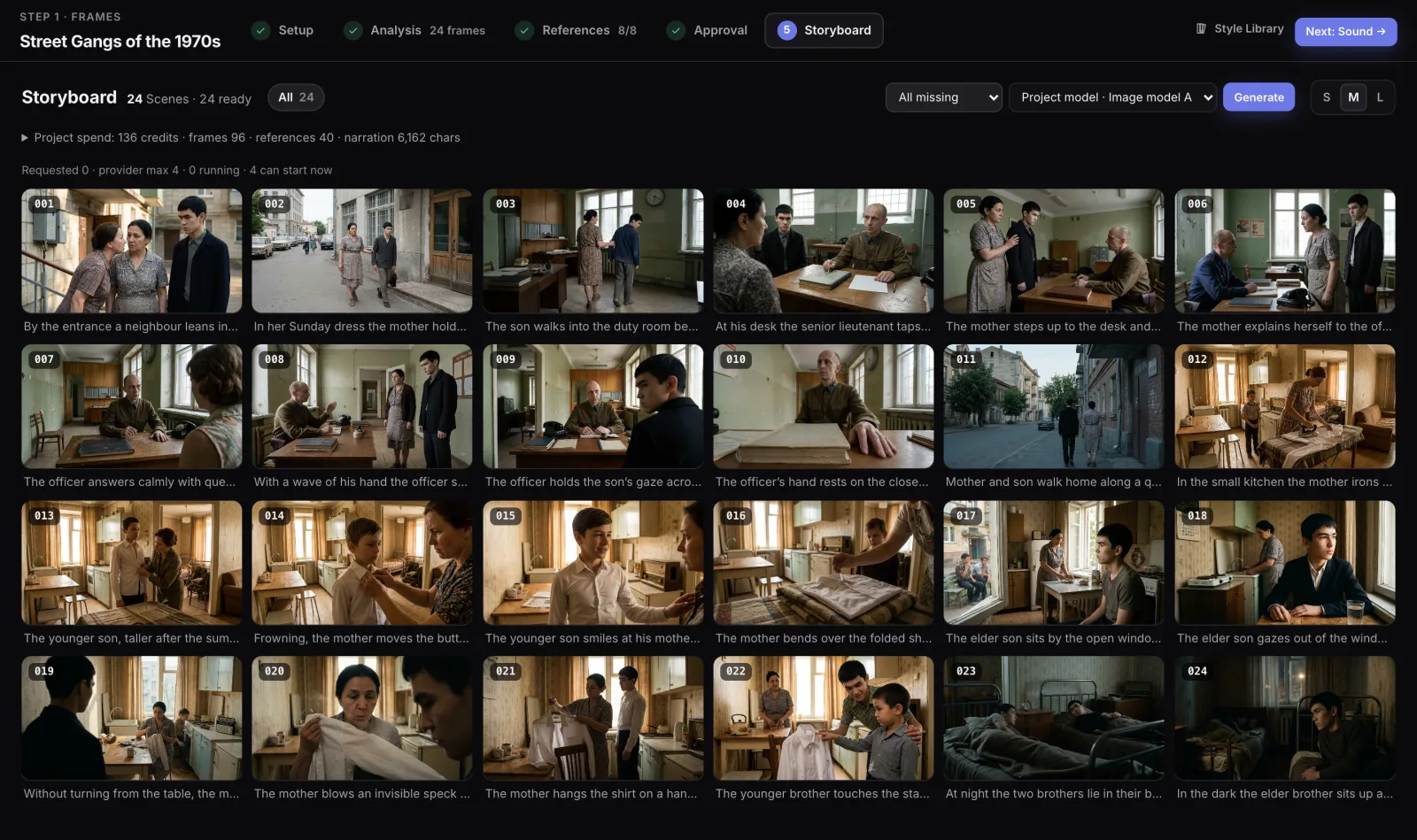Click the Style Library book icon
Screen dimensions: 1417x840
tap(1201, 28)
